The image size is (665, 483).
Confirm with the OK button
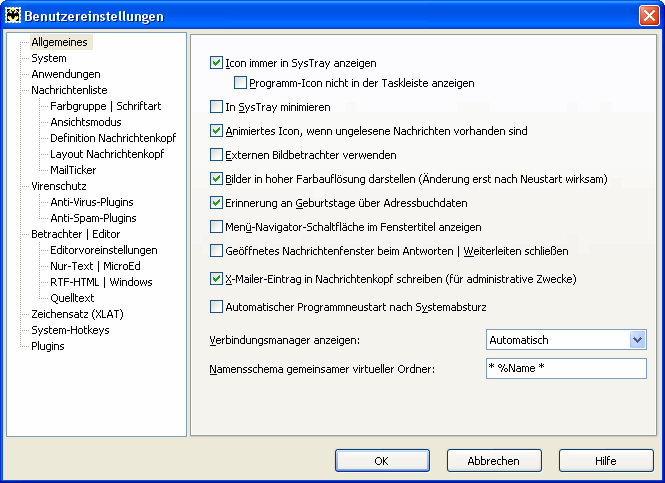382,461
